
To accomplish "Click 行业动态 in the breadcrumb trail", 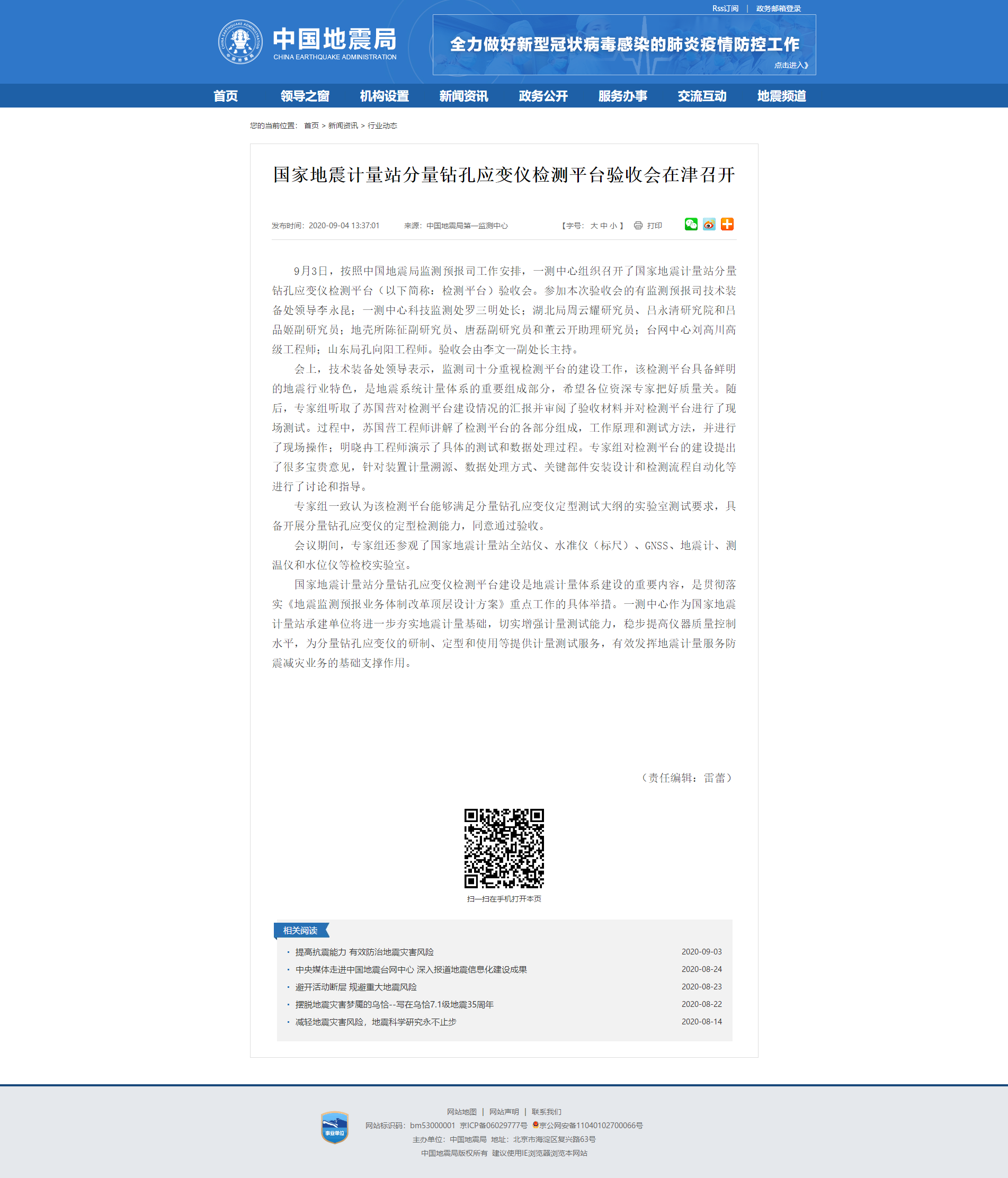I will coord(382,125).
